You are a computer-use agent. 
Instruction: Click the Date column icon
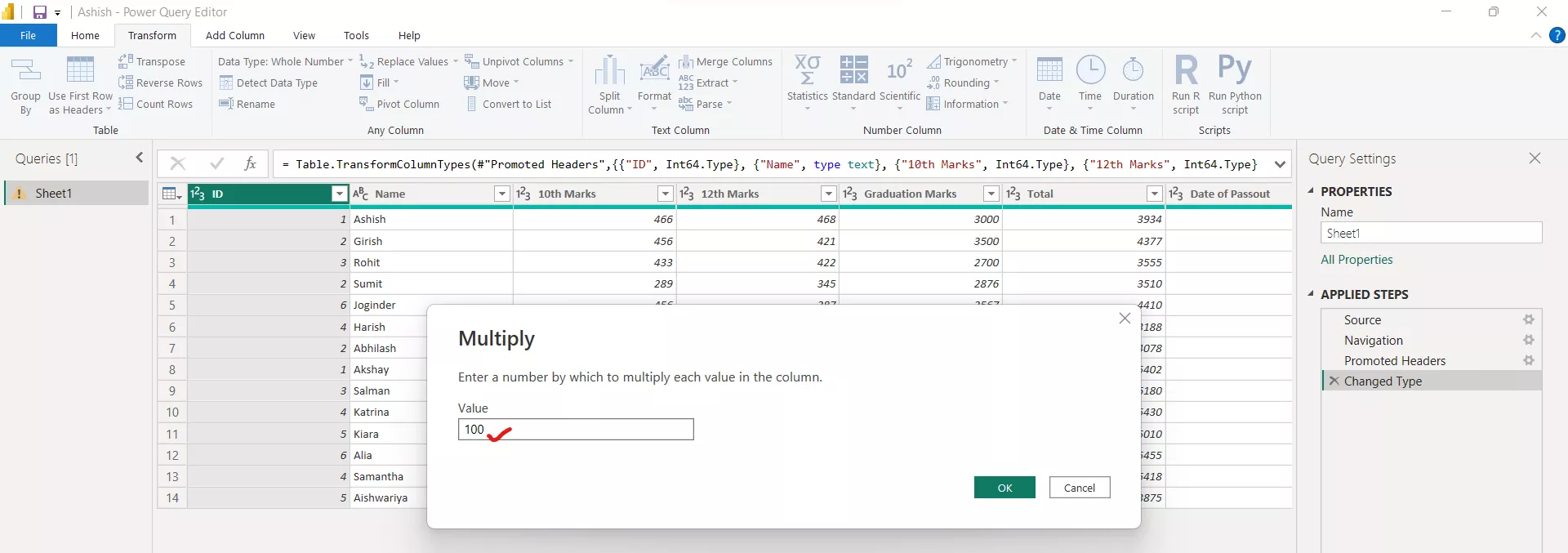pyautogui.click(x=1049, y=70)
